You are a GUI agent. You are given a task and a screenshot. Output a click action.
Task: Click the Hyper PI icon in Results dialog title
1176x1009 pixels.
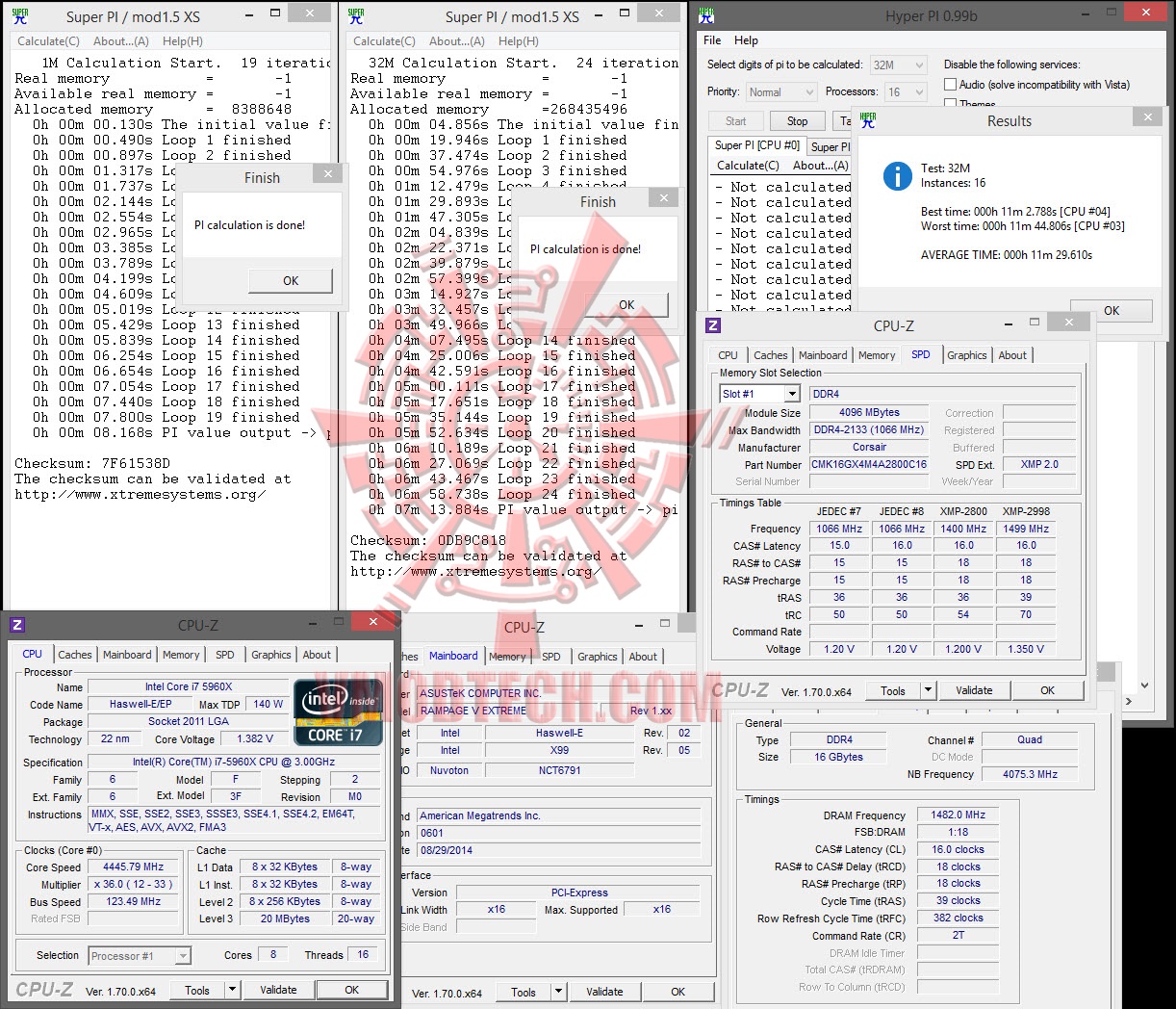[x=868, y=120]
